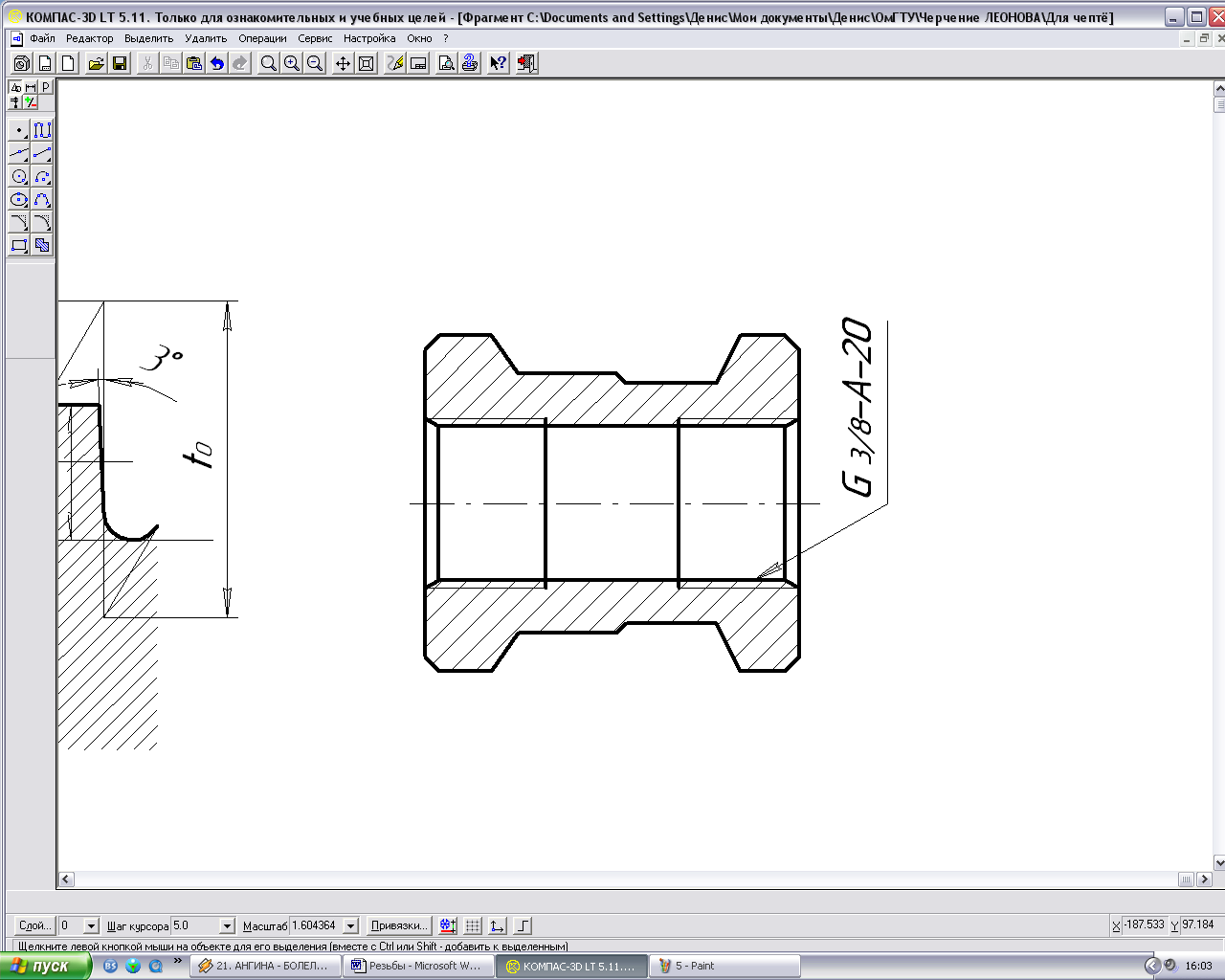This screenshot has width=1225, height=980.
Task: Switch to Резьбы Microsoft Word taskbar window
Action: click(418, 966)
